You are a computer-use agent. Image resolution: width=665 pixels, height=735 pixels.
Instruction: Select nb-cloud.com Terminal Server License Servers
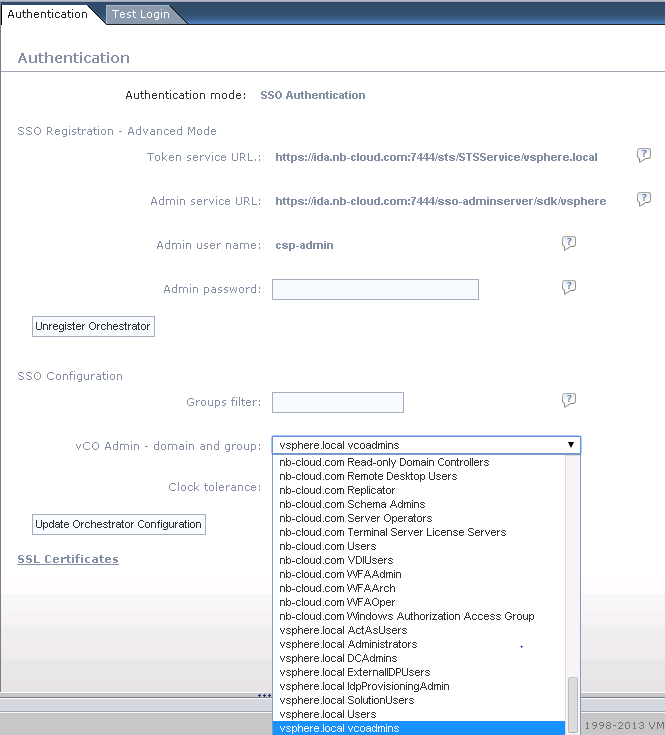click(419, 532)
